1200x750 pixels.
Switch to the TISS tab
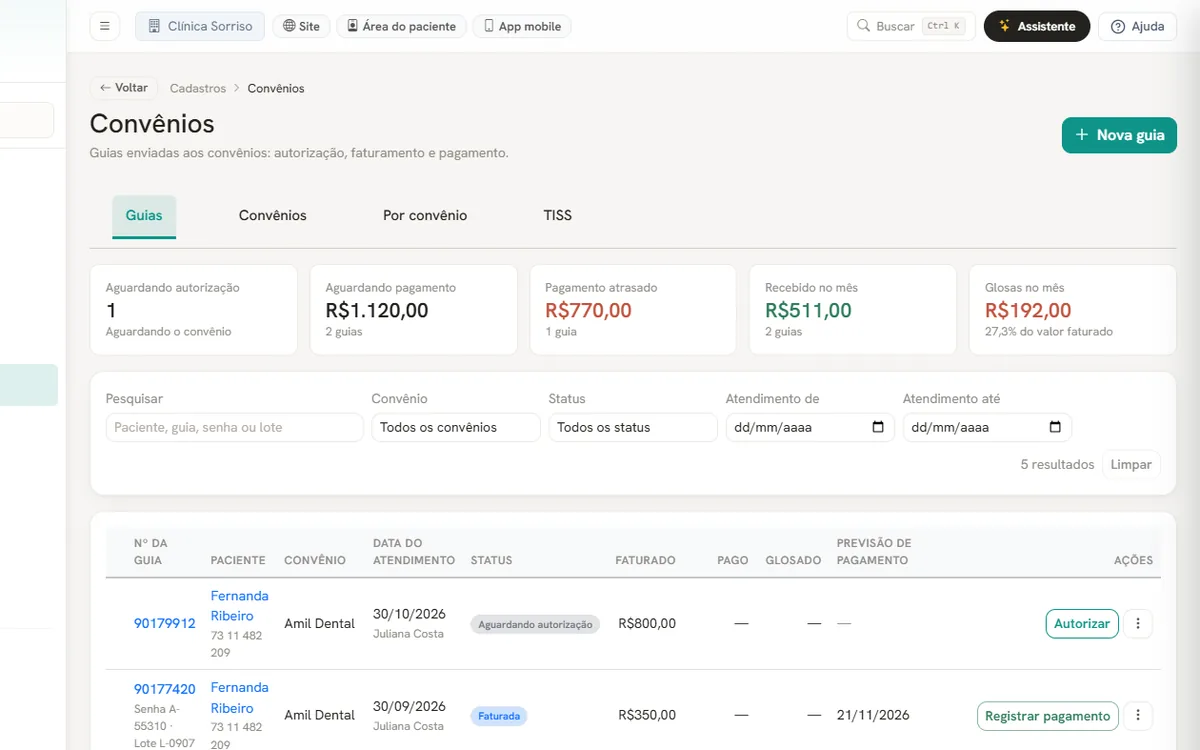(x=558, y=215)
